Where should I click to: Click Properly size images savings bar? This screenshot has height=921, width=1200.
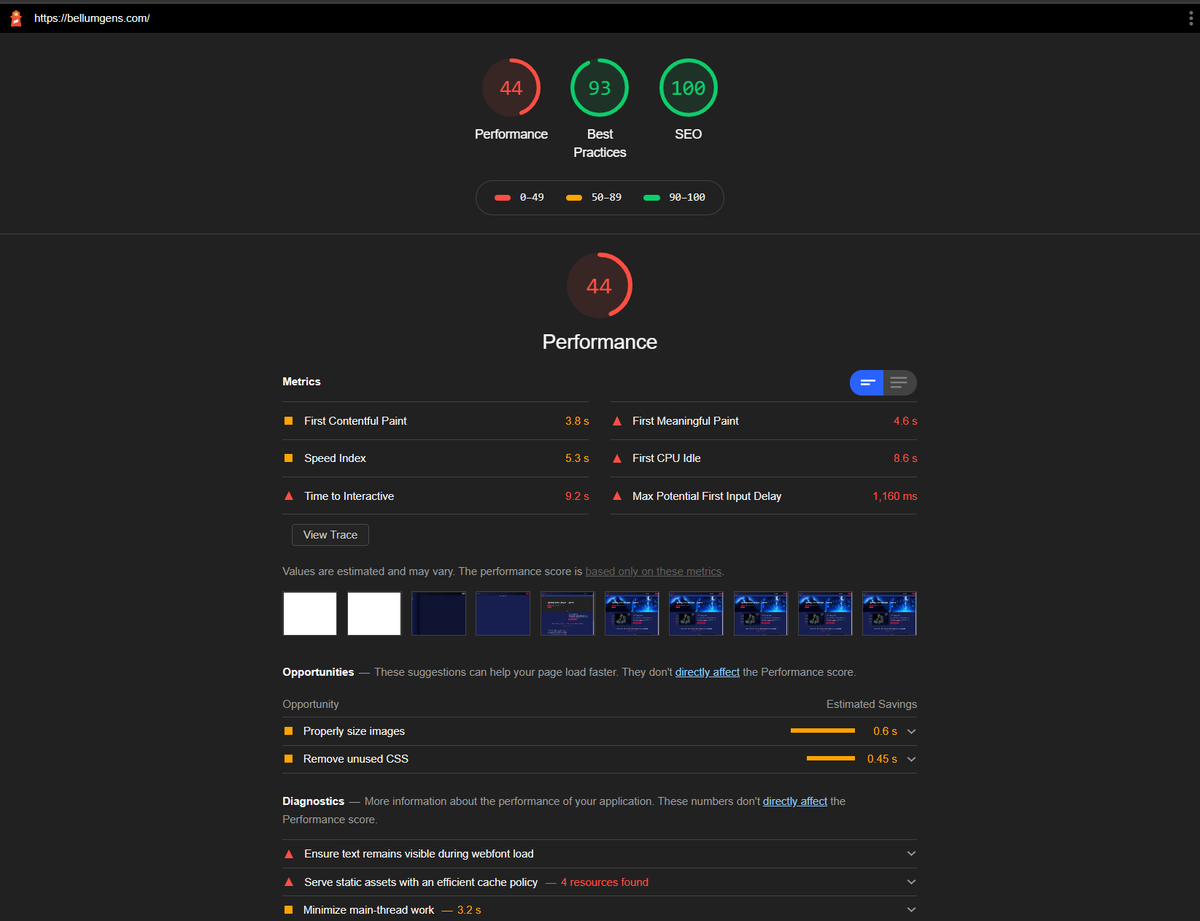823,731
